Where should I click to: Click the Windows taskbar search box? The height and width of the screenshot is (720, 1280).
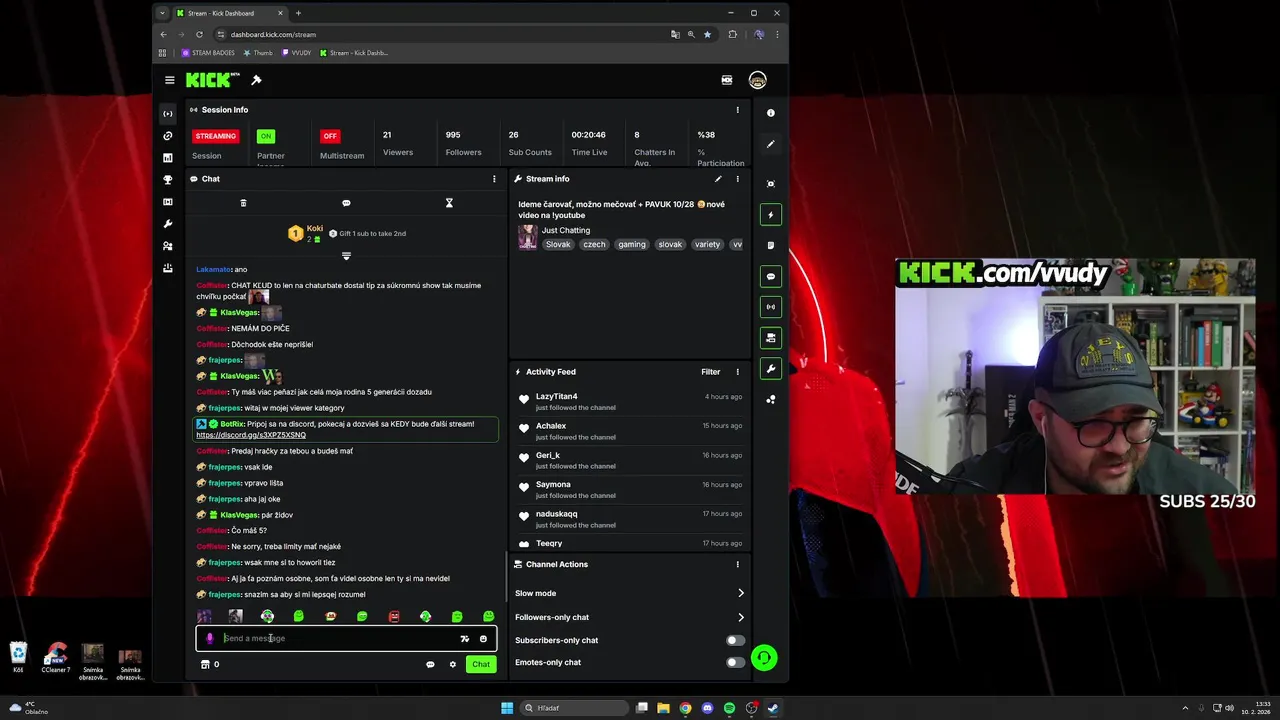tap(574, 708)
